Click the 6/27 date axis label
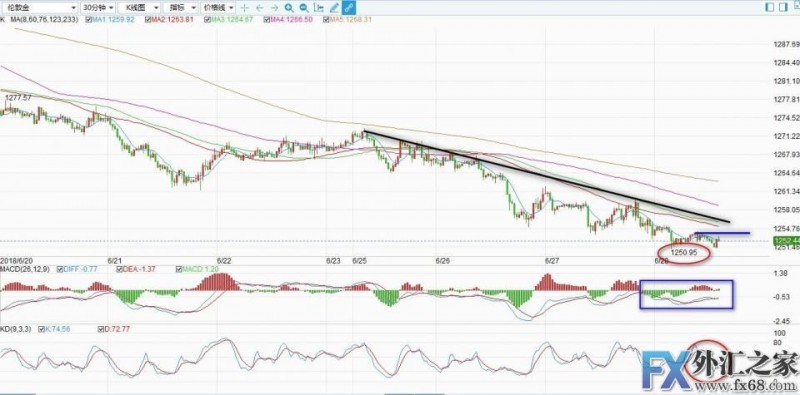This screenshot has width=800, height=395. tap(552, 260)
